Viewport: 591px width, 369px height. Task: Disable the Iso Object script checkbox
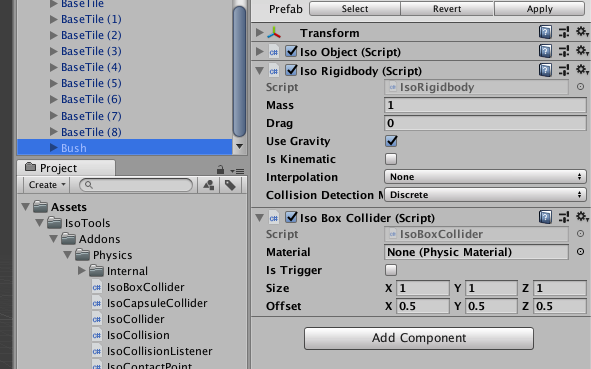tap(291, 51)
